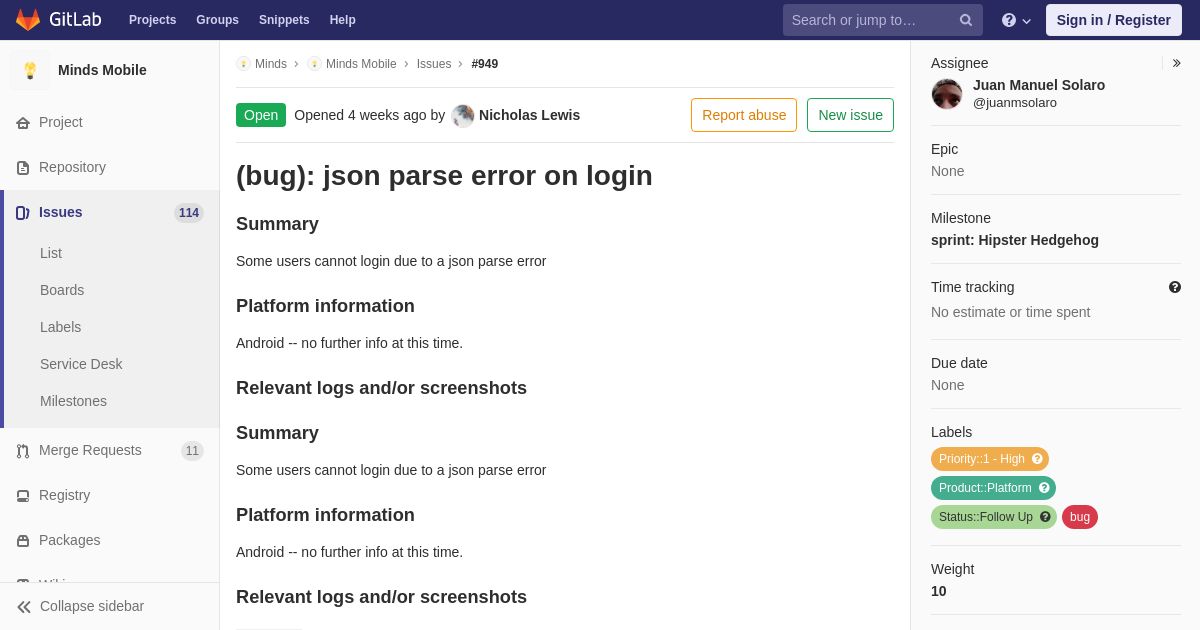Open the Minds breadcrumb link
This screenshot has width=1200, height=630.
coord(271,64)
